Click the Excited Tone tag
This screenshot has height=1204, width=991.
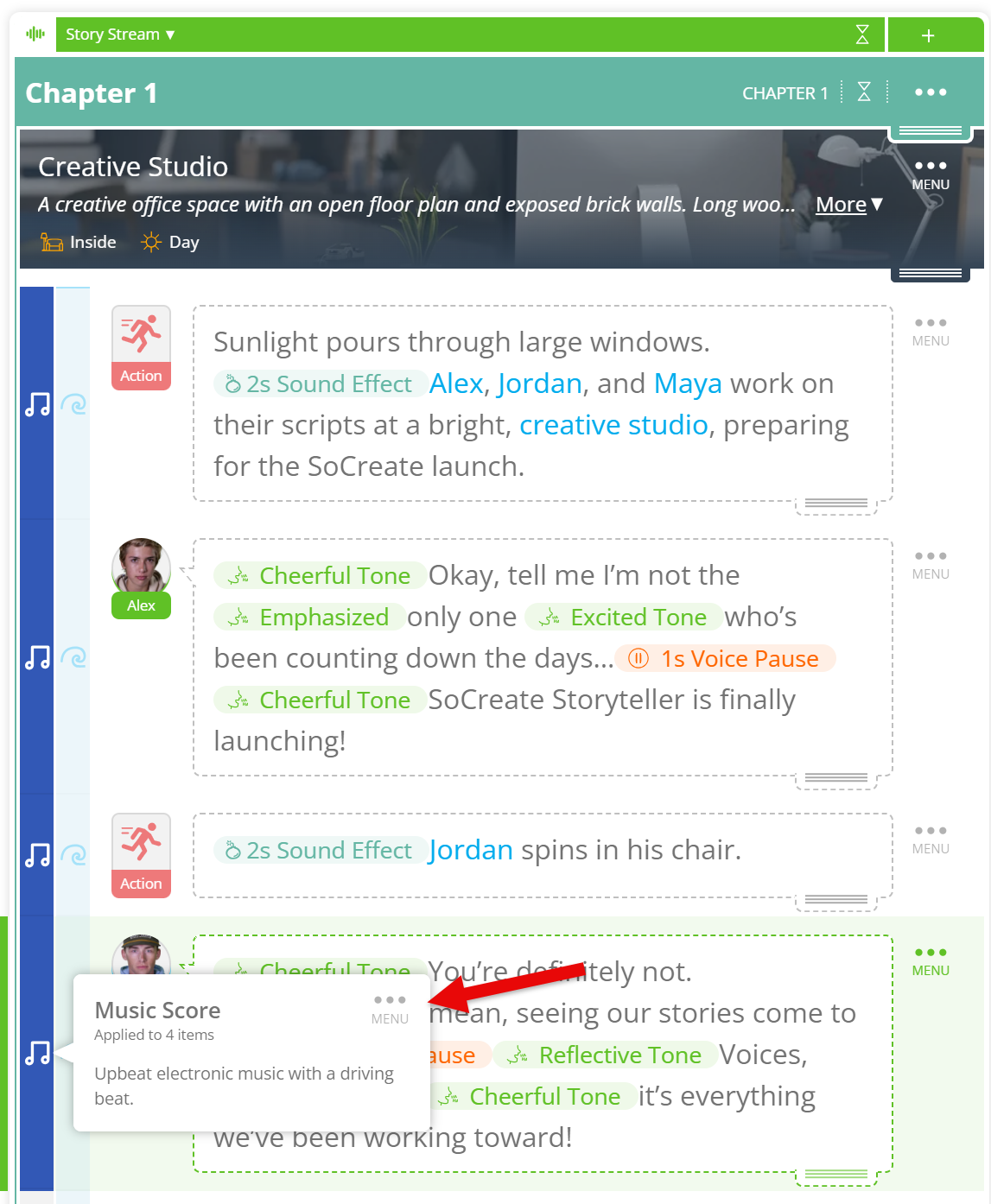tap(624, 617)
